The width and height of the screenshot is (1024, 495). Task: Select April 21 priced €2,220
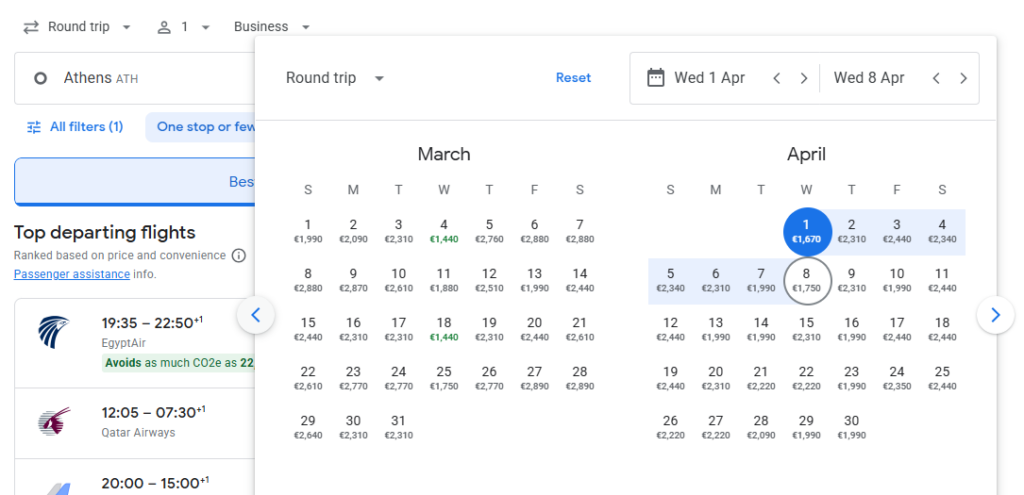click(x=761, y=379)
